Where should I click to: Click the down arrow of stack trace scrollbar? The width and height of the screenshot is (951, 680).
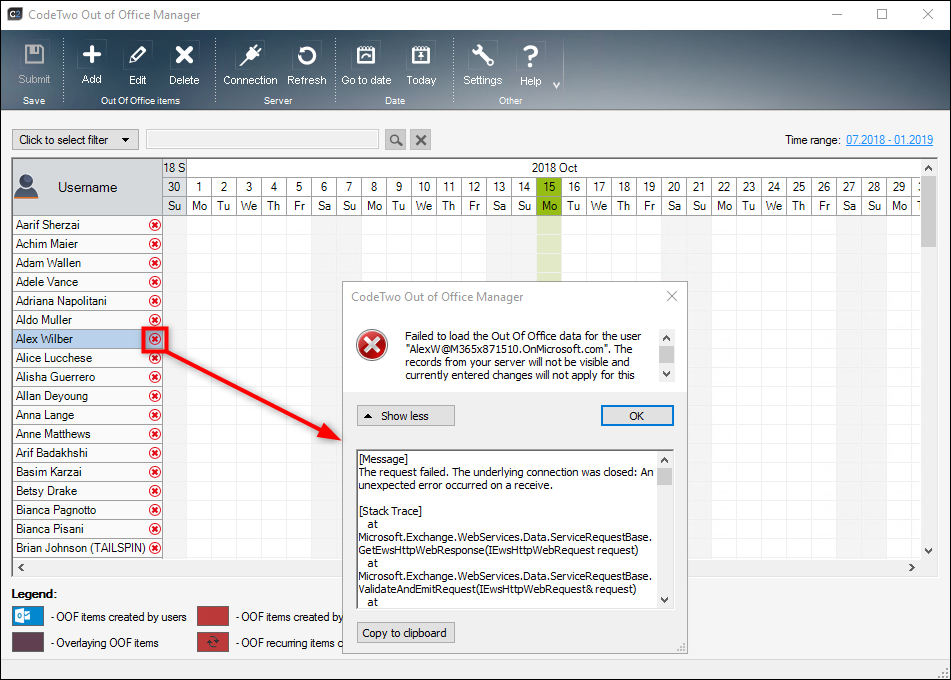(665, 600)
